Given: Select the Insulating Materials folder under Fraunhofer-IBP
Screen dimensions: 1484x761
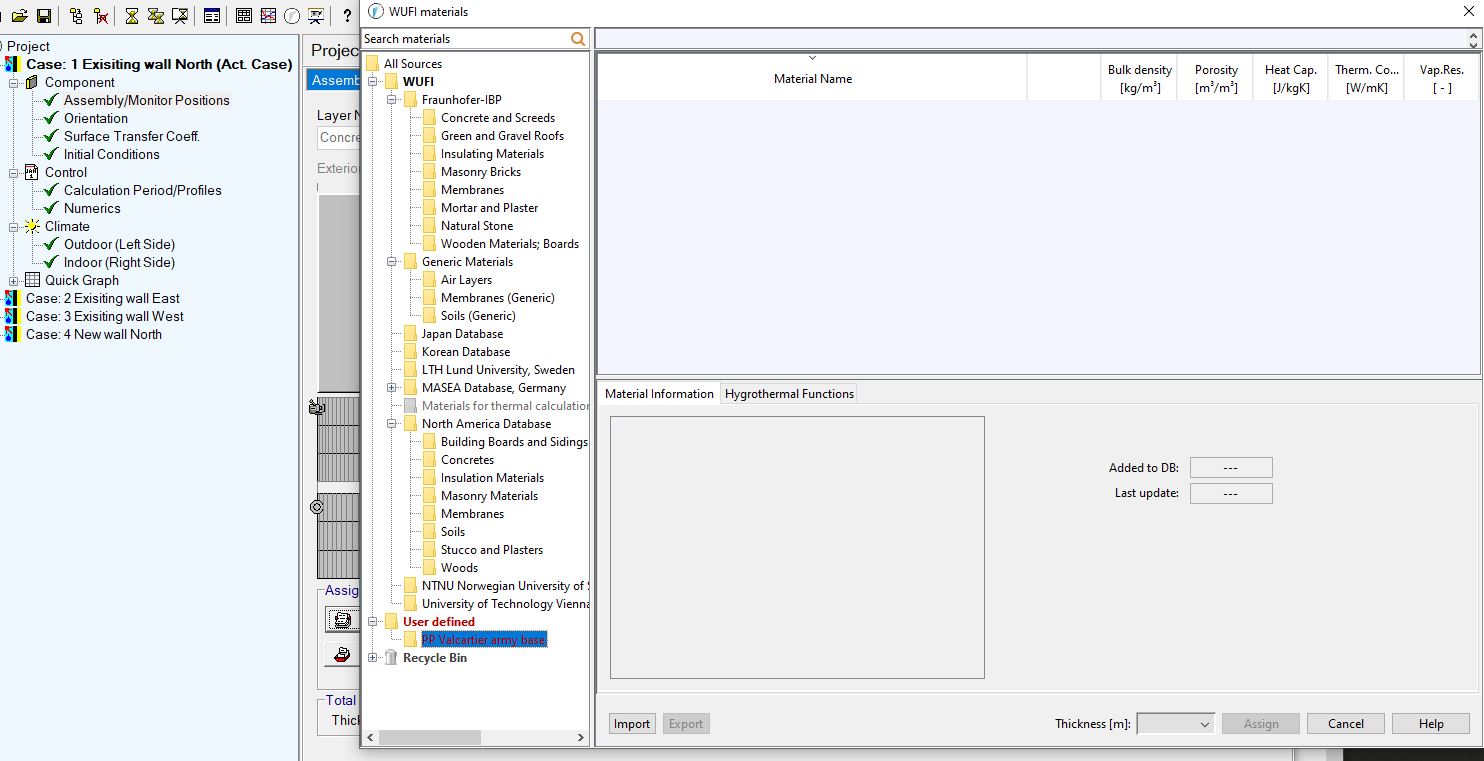Looking at the screenshot, I should coord(492,154).
